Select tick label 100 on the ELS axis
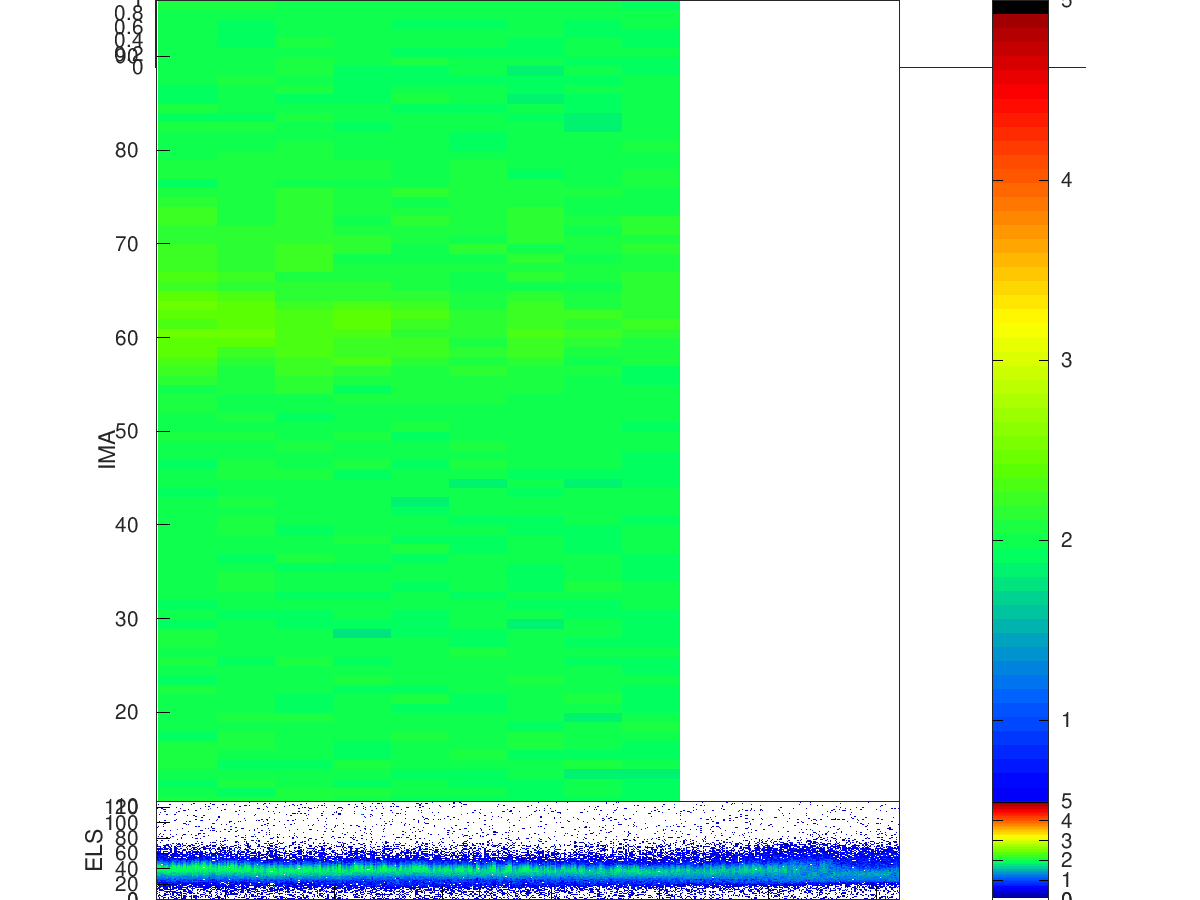This screenshot has width=1200, height=900. [x=122, y=822]
